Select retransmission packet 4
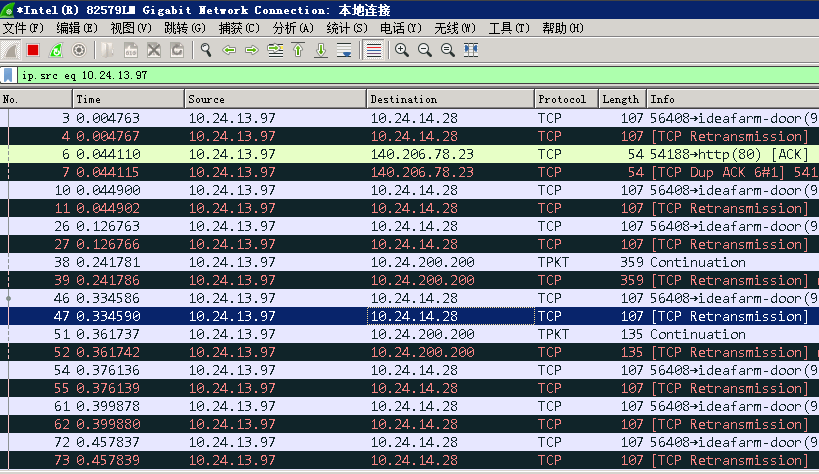The width and height of the screenshot is (819, 474). click(x=410, y=136)
